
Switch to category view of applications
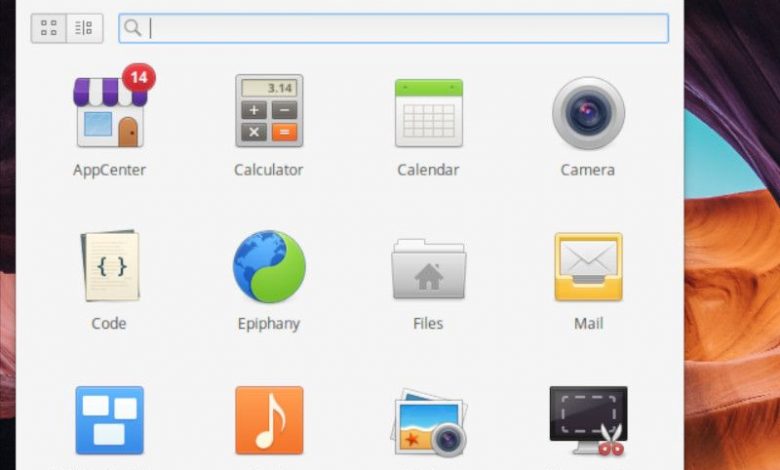(85, 28)
